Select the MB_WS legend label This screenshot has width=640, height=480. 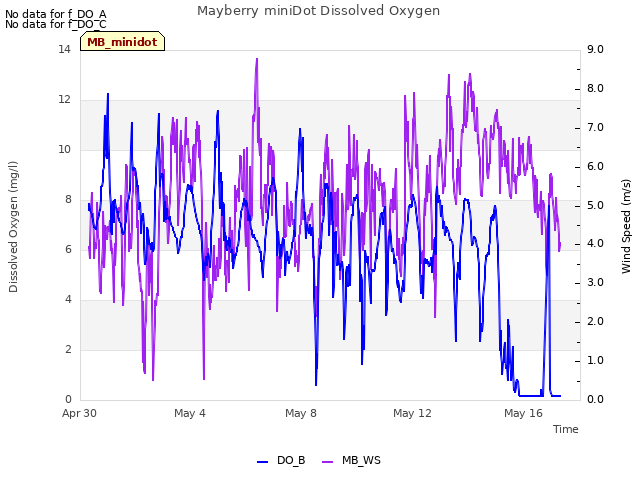[361, 460]
